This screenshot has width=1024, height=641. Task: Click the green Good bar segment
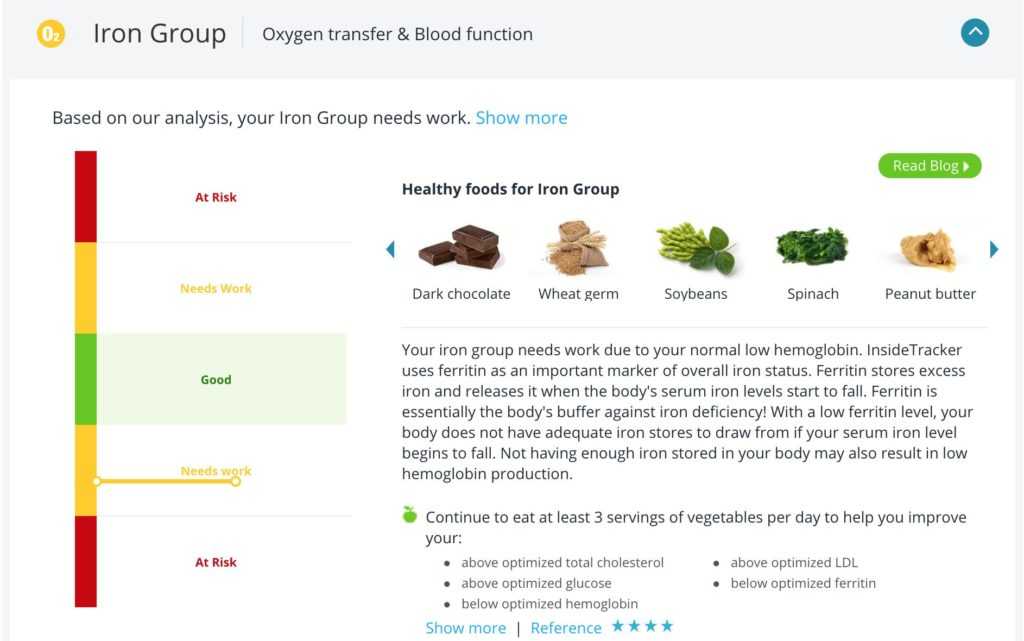[x=86, y=379]
